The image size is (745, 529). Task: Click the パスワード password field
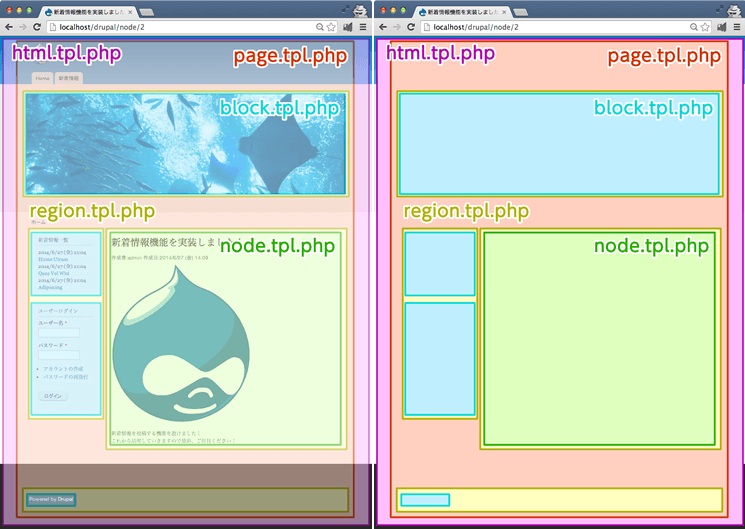59,355
